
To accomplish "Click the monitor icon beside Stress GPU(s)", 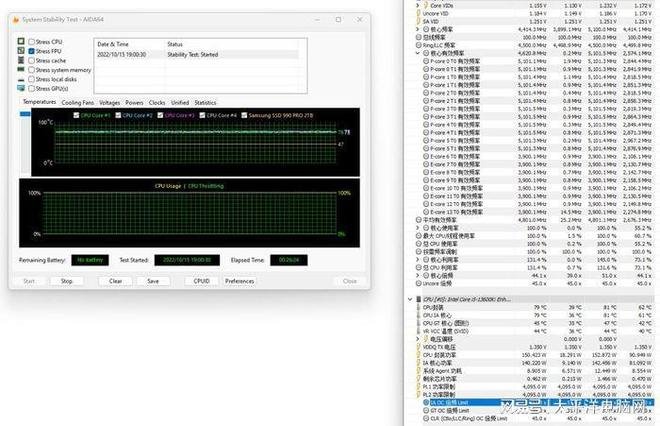I will pos(20,88).
